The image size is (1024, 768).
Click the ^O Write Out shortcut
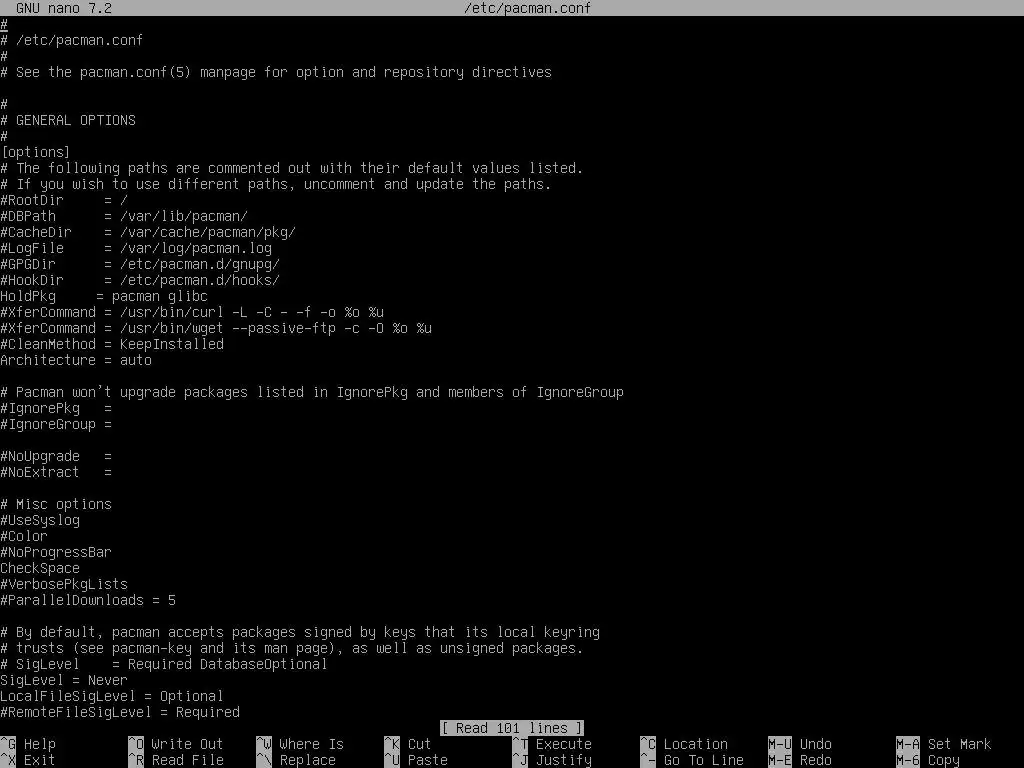(176, 744)
